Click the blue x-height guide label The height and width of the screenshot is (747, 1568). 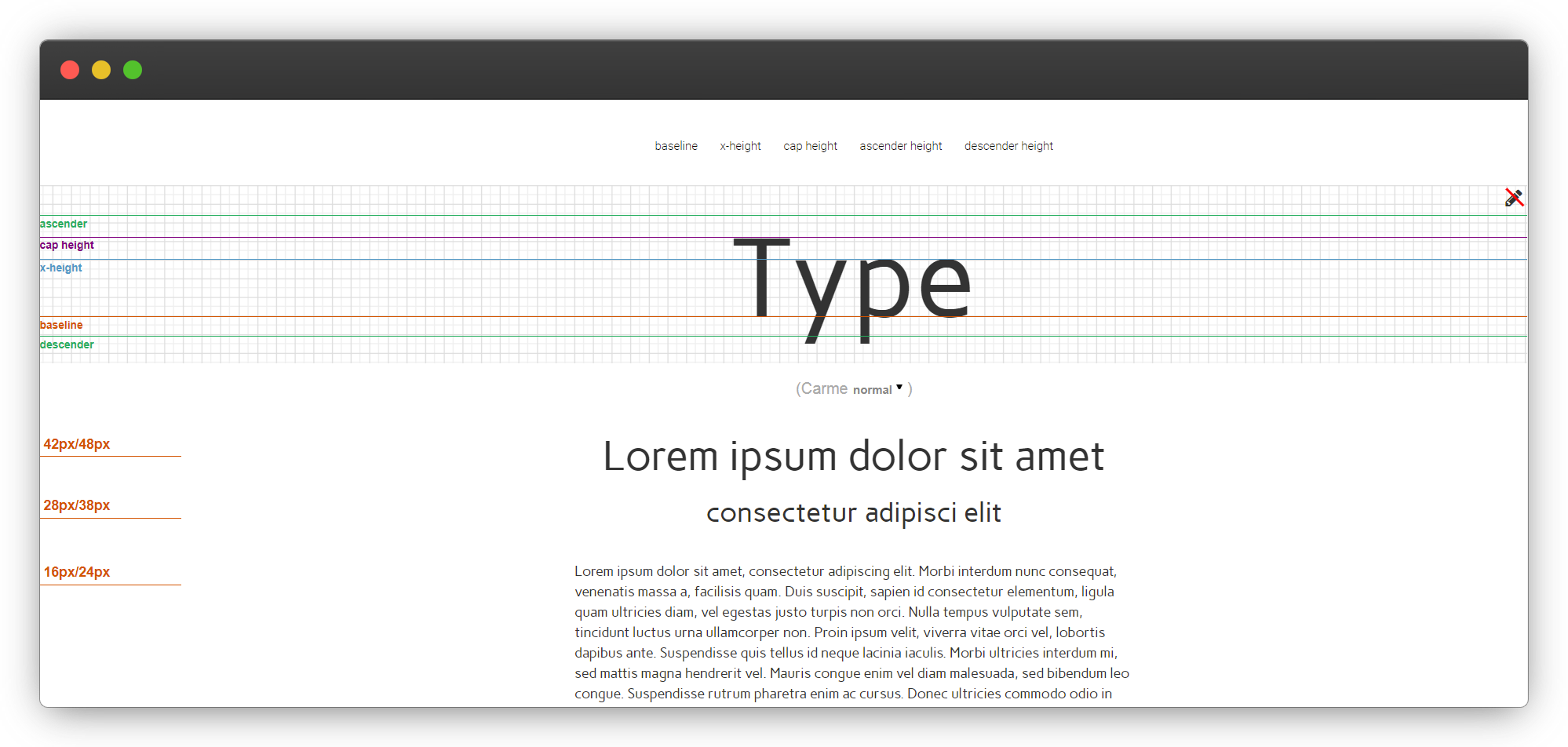click(61, 268)
